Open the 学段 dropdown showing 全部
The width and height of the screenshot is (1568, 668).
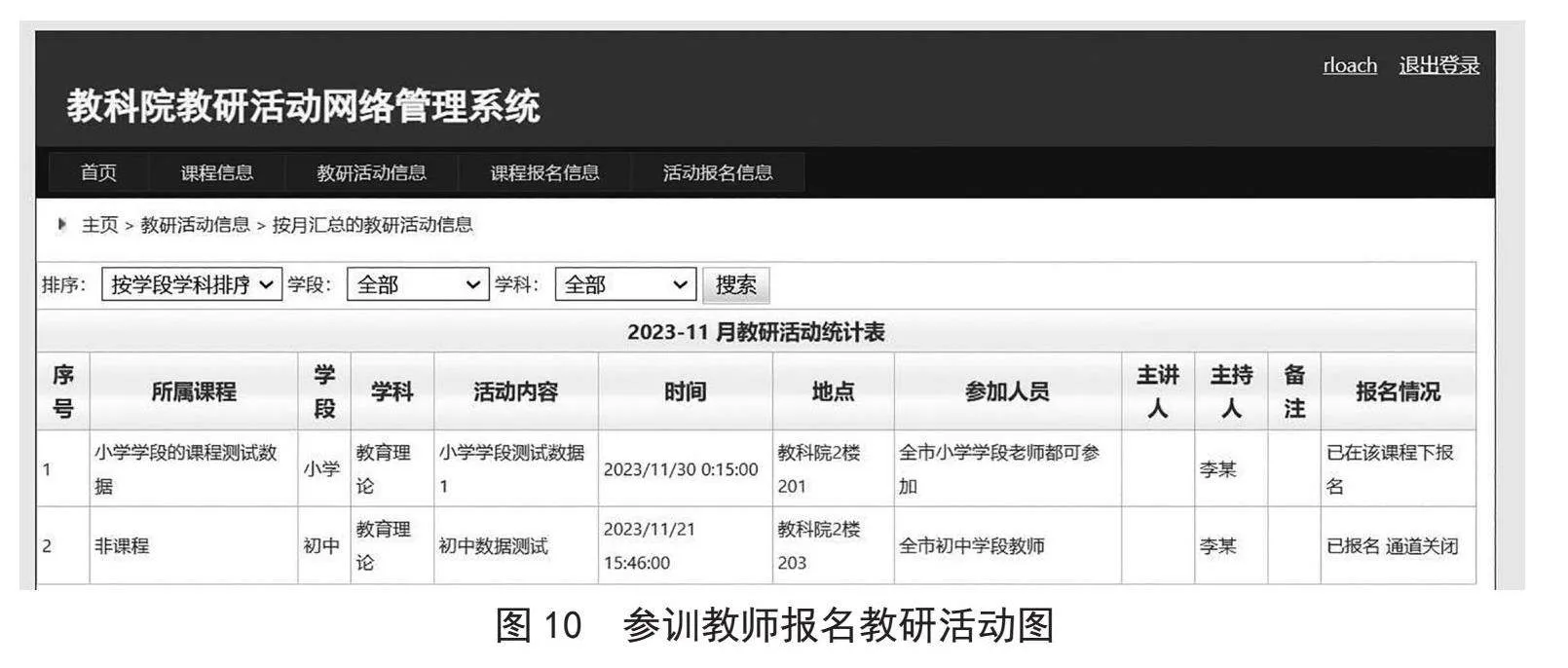[x=418, y=284]
